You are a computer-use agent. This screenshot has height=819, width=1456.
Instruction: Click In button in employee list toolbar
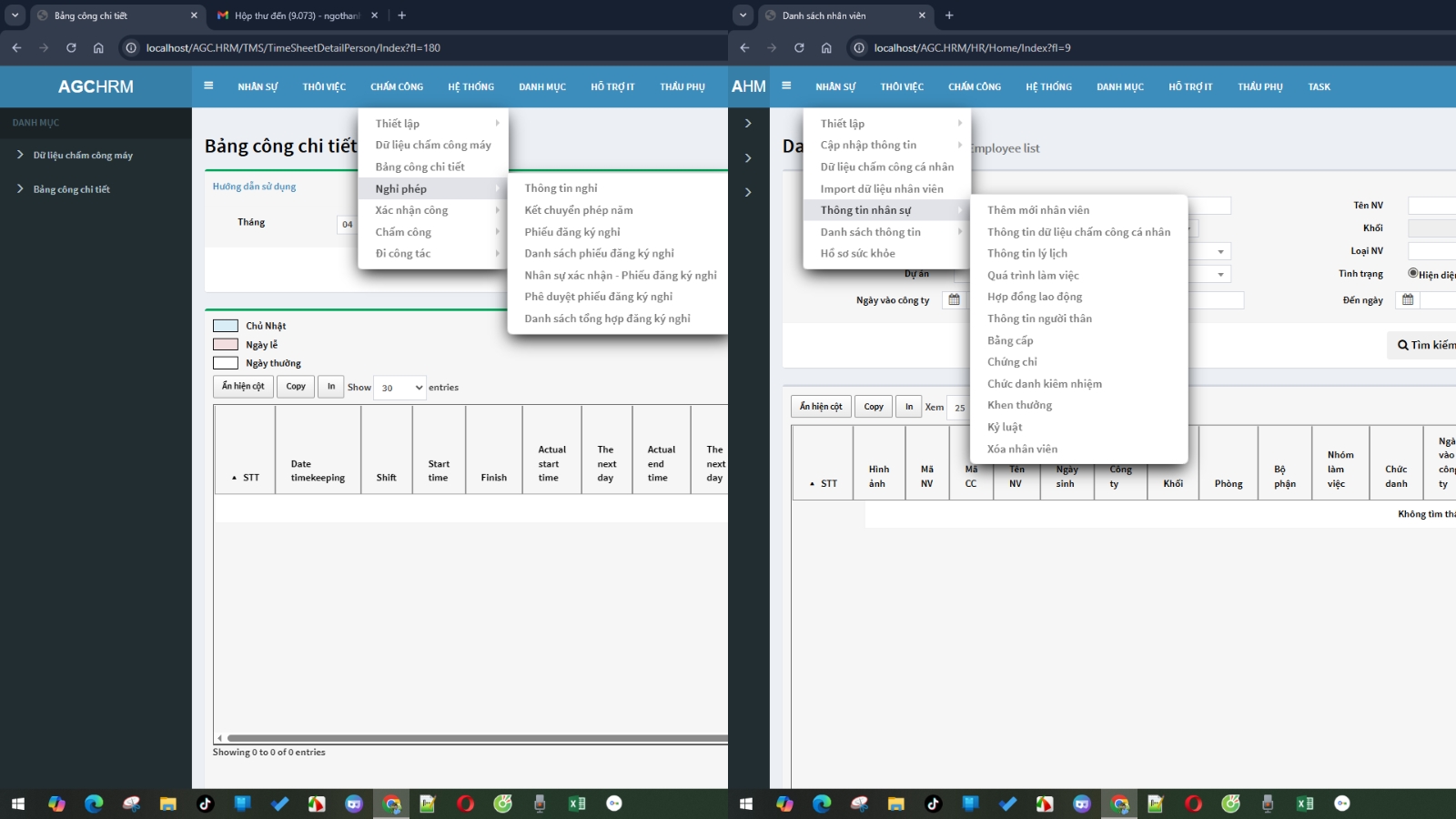pos(909,407)
